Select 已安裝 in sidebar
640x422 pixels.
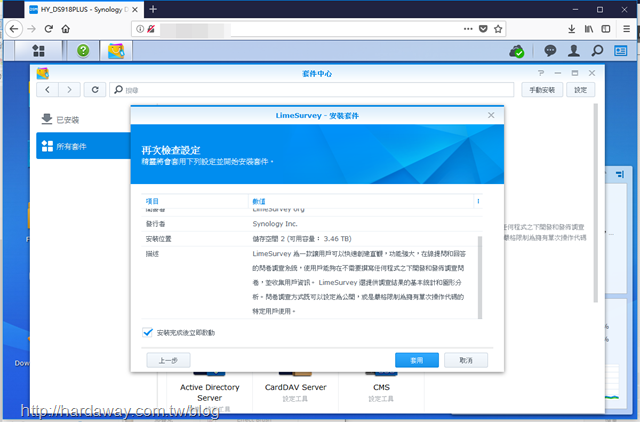pyautogui.click(x=83, y=120)
